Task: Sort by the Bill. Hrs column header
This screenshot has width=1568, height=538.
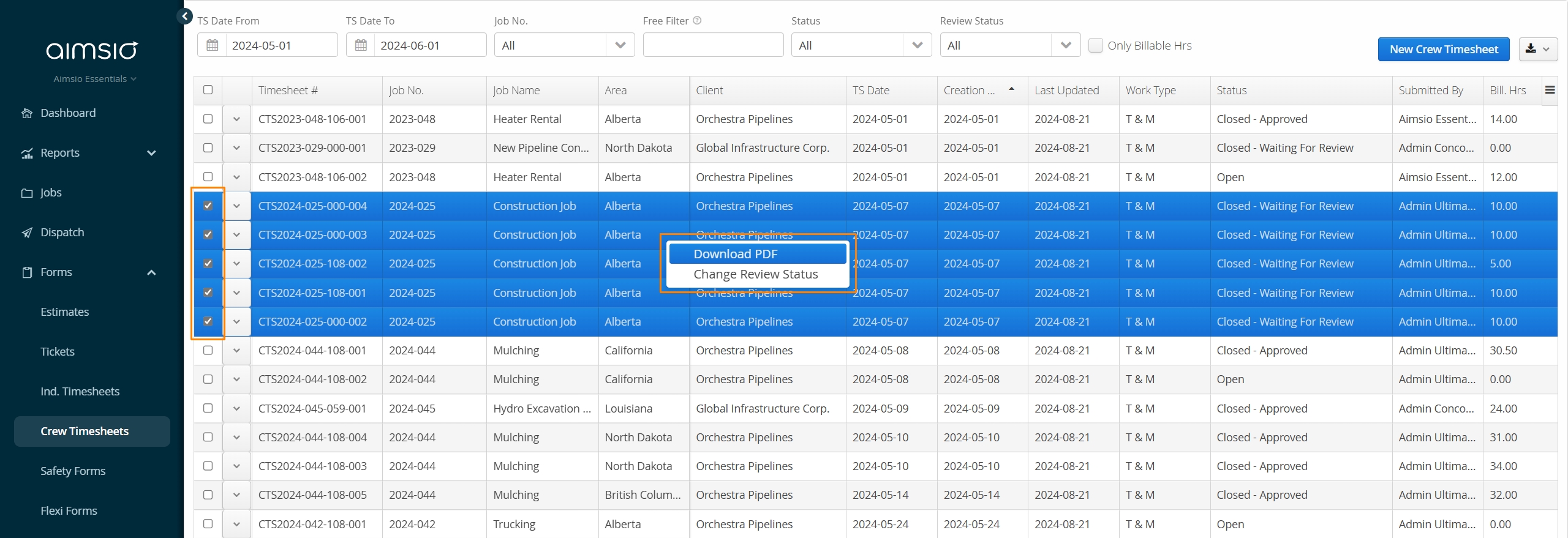Action: click(1513, 90)
